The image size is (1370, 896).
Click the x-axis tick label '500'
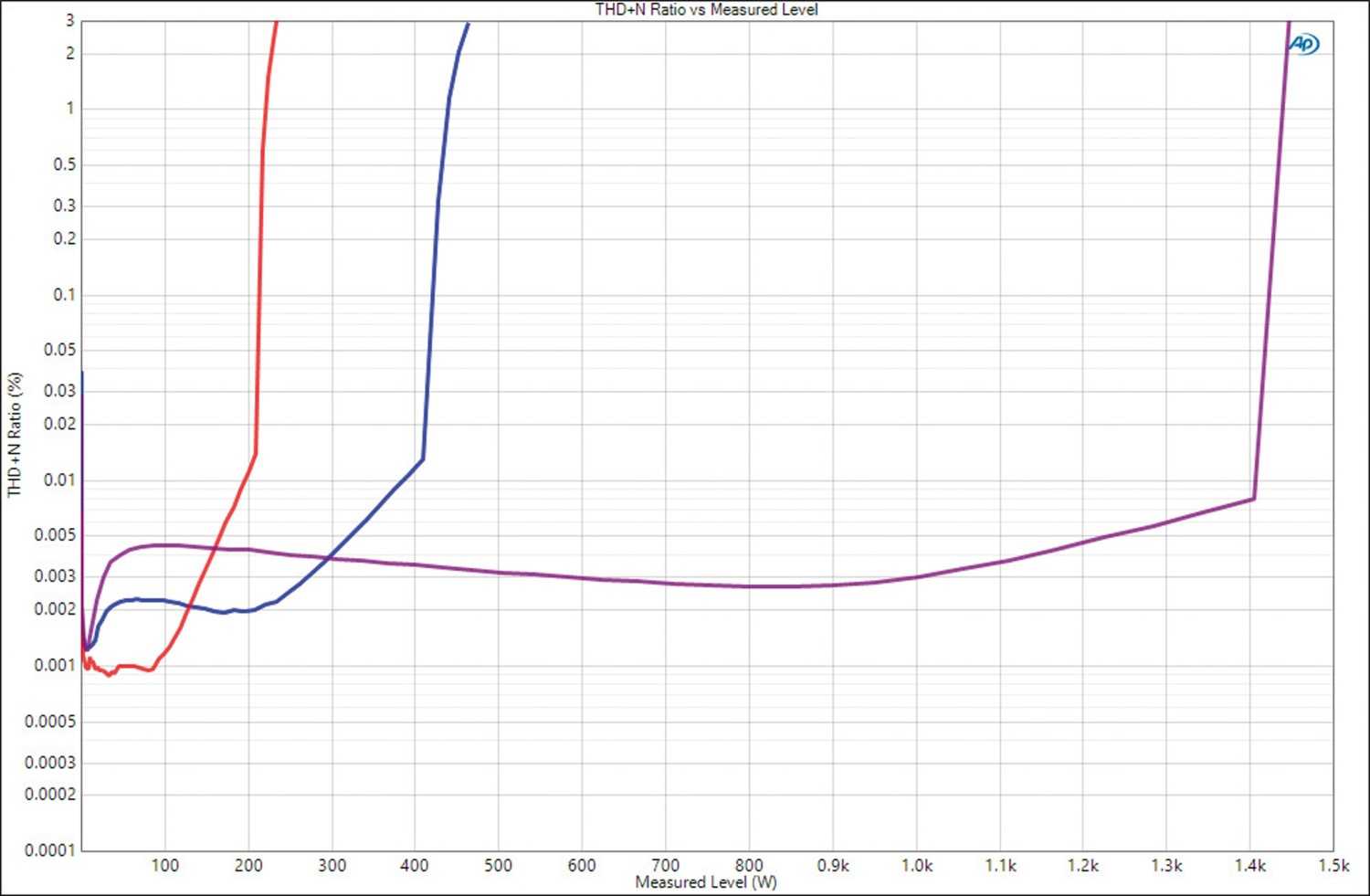[498, 865]
